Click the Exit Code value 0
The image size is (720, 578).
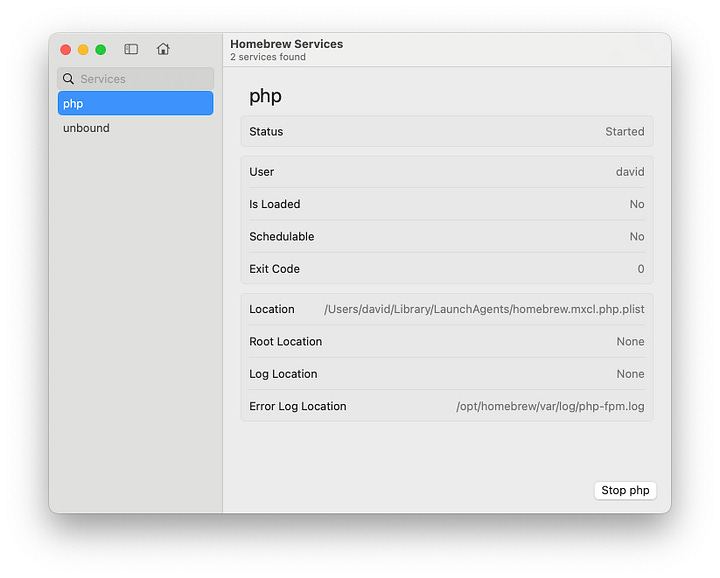point(641,269)
